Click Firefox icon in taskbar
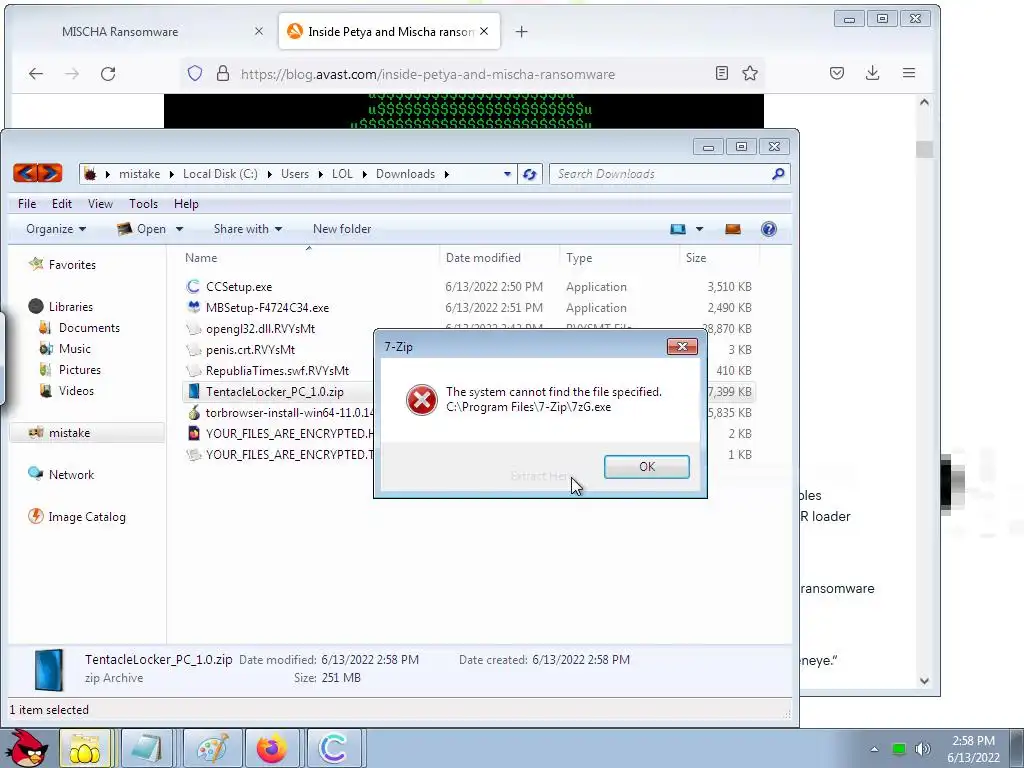1024x768 pixels. [x=271, y=748]
